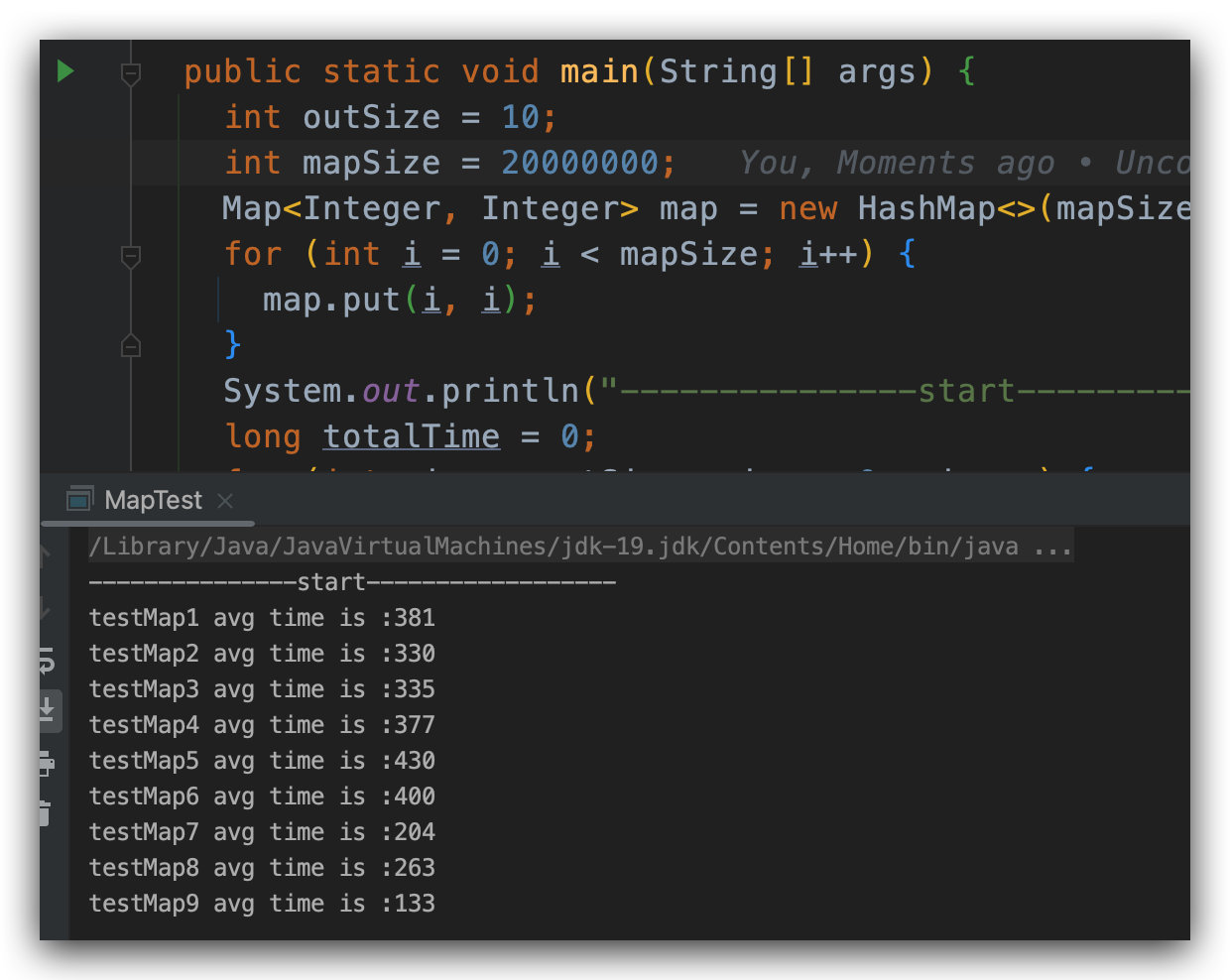Click the testMap1 avg time :381 line

[262, 618]
